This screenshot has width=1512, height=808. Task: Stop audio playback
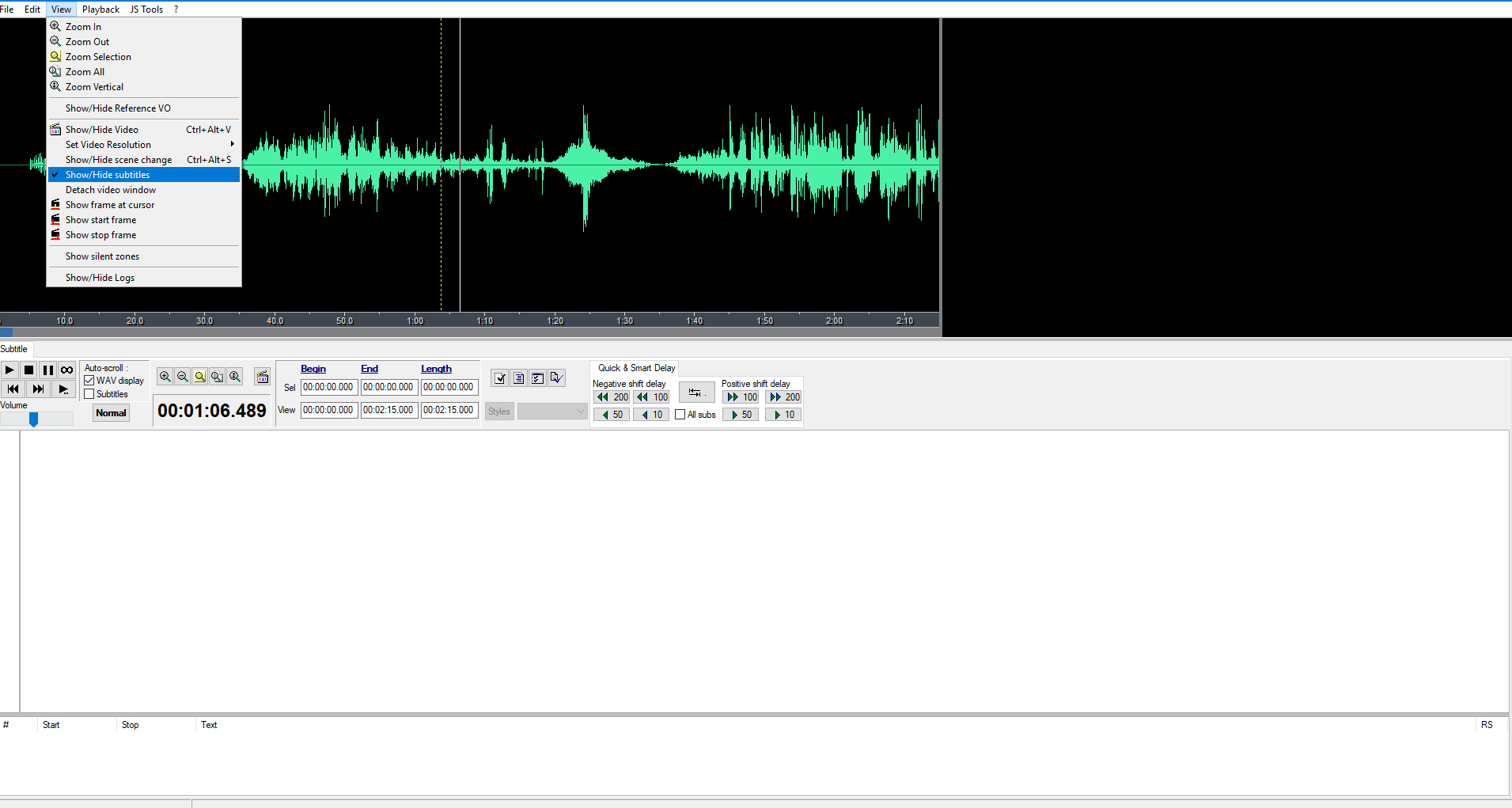[x=28, y=370]
